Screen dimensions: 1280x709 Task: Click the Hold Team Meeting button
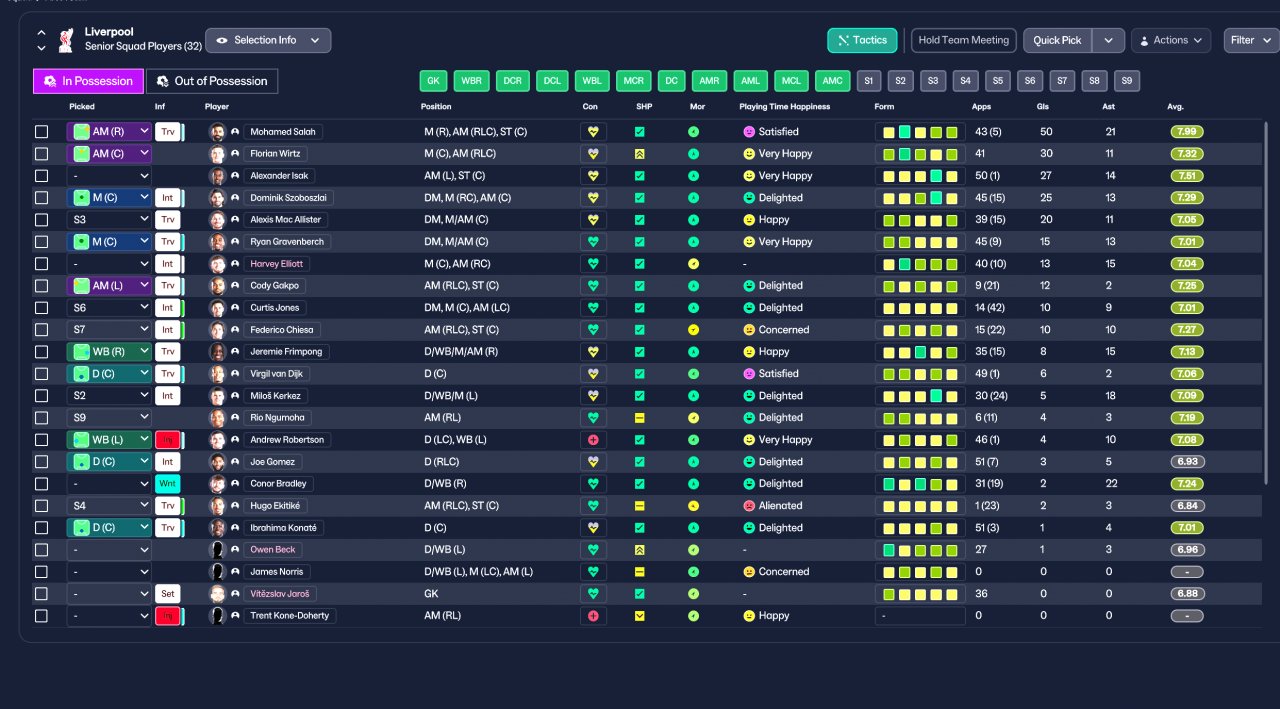(x=964, y=40)
